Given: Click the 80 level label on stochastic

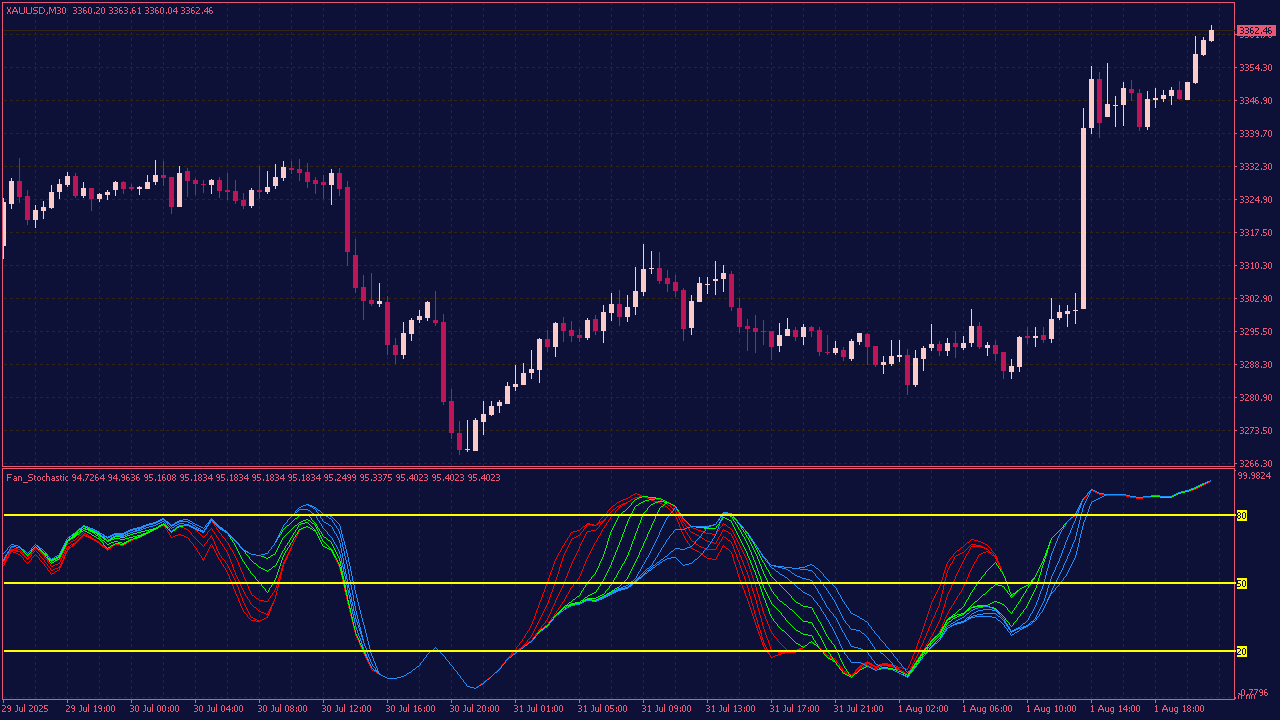Looking at the screenshot, I should pos(1242,515).
